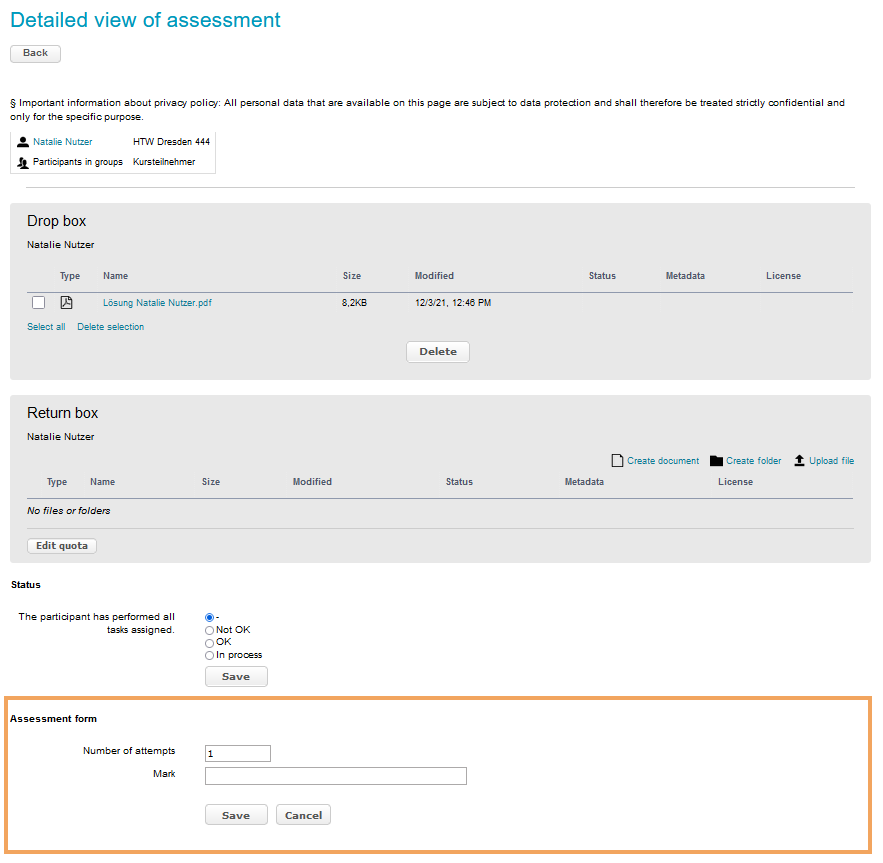Click the Number of attempts field
Screen dimensions: 883x863
pos(237,753)
